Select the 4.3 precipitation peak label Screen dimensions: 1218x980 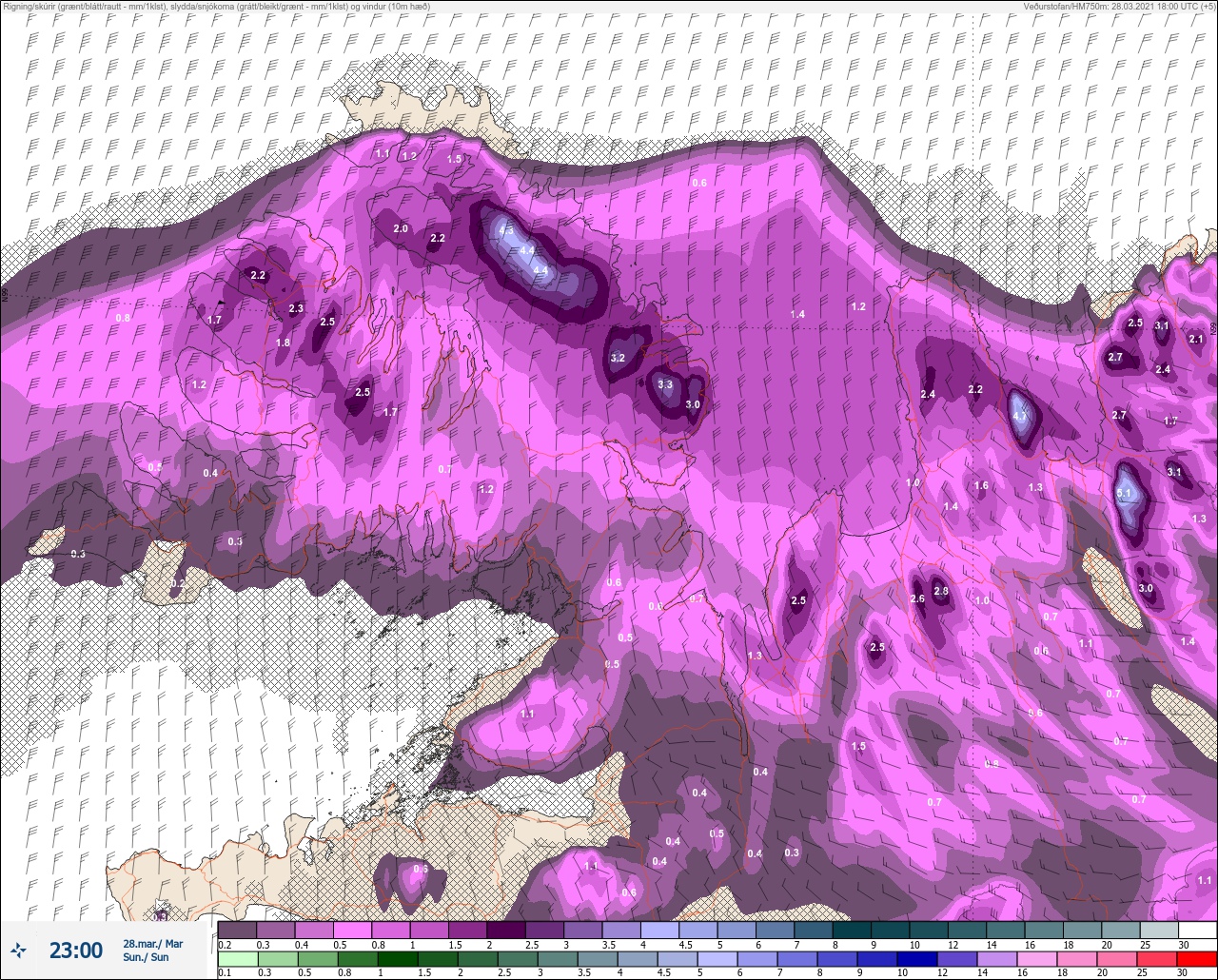pyautogui.click(x=506, y=230)
